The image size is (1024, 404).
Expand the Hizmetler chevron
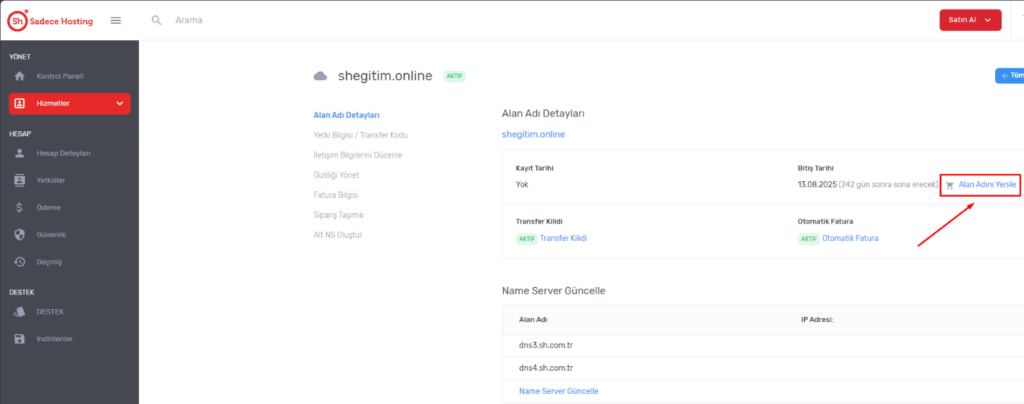120,103
